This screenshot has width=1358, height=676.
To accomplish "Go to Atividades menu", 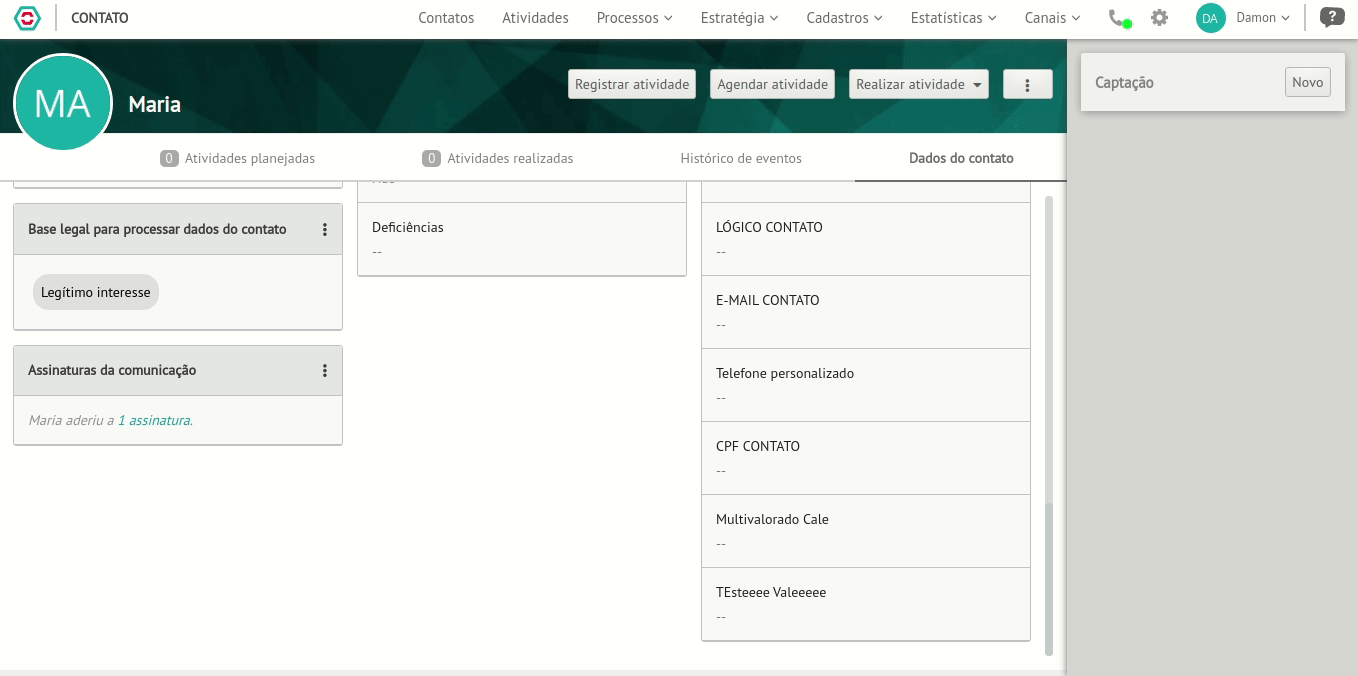I will tap(535, 18).
